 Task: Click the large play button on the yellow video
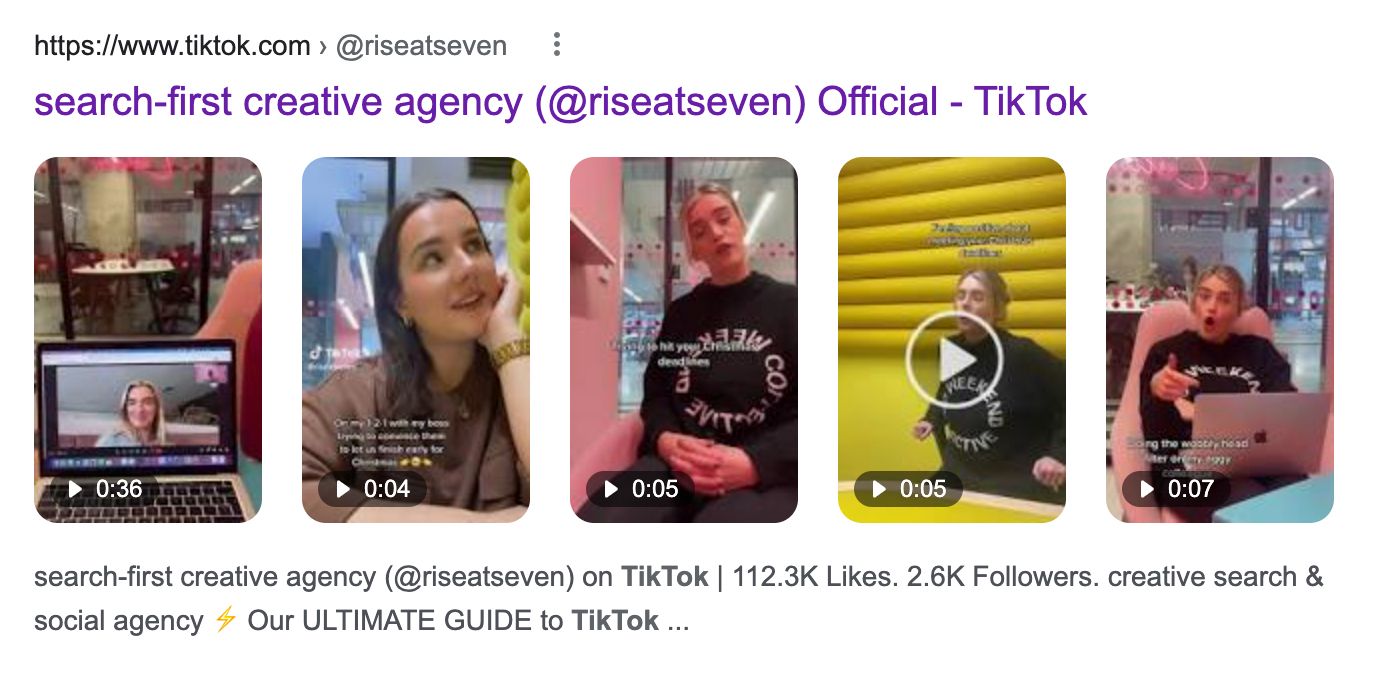click(951, 361)
